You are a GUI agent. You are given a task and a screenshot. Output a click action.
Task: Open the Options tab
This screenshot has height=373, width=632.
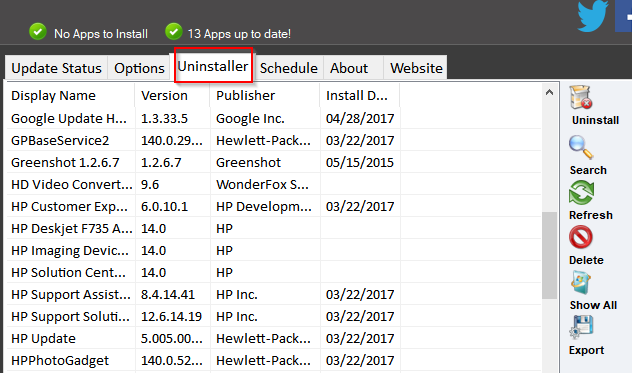coord(139,68)
